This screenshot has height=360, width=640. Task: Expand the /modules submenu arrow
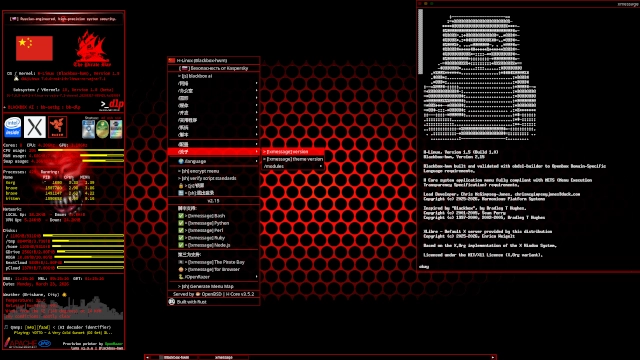tap(321, 167)
